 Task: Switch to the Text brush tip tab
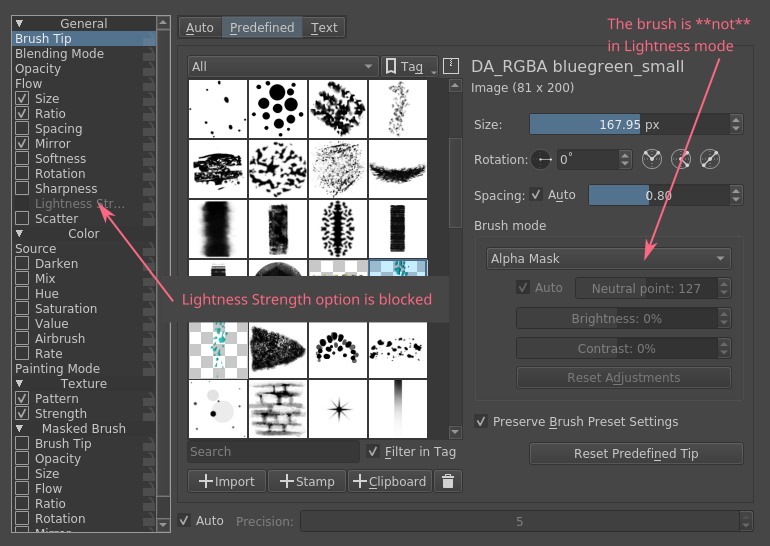pos(324,27)
